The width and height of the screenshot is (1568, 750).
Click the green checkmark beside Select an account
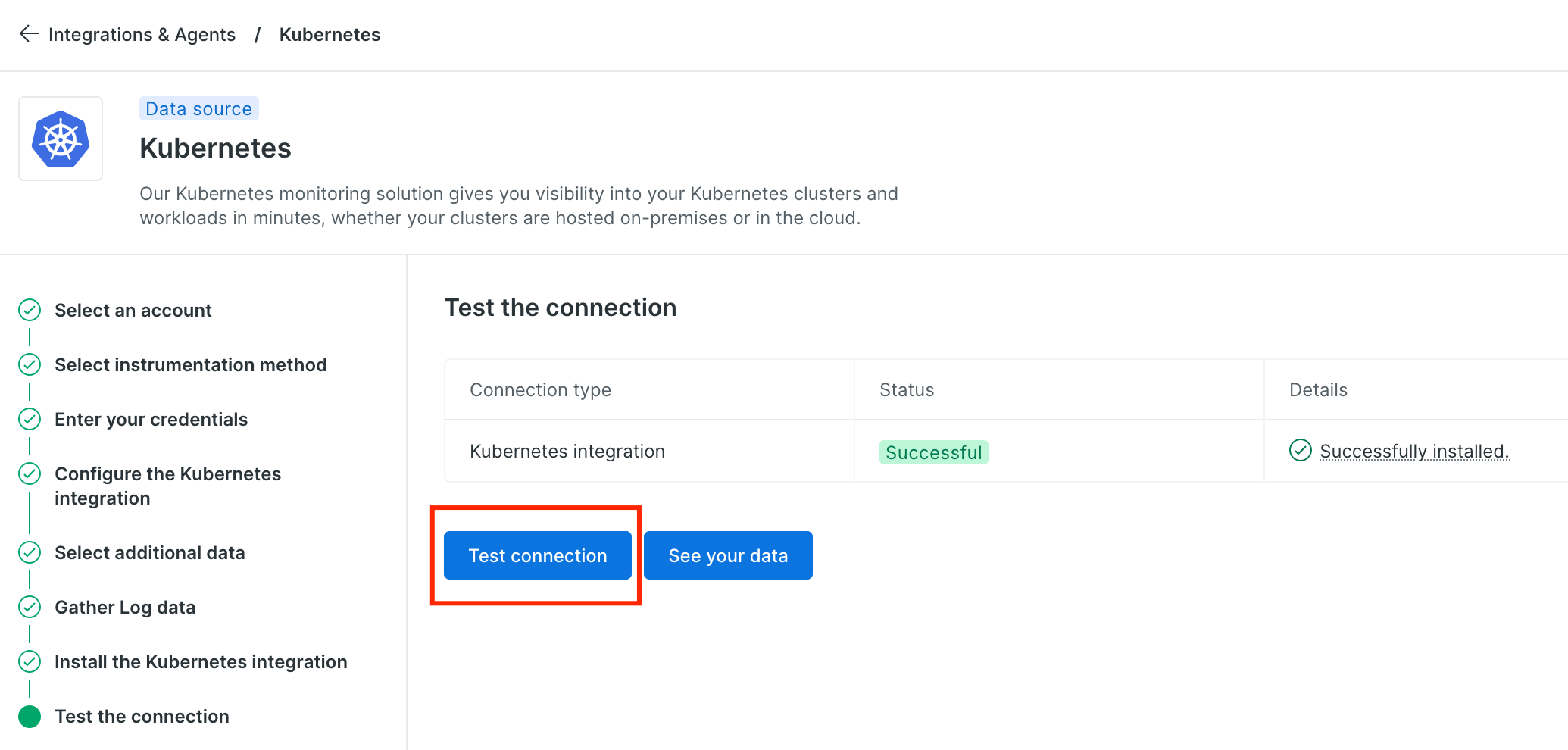pyautogui.click(x=30, y=310)
